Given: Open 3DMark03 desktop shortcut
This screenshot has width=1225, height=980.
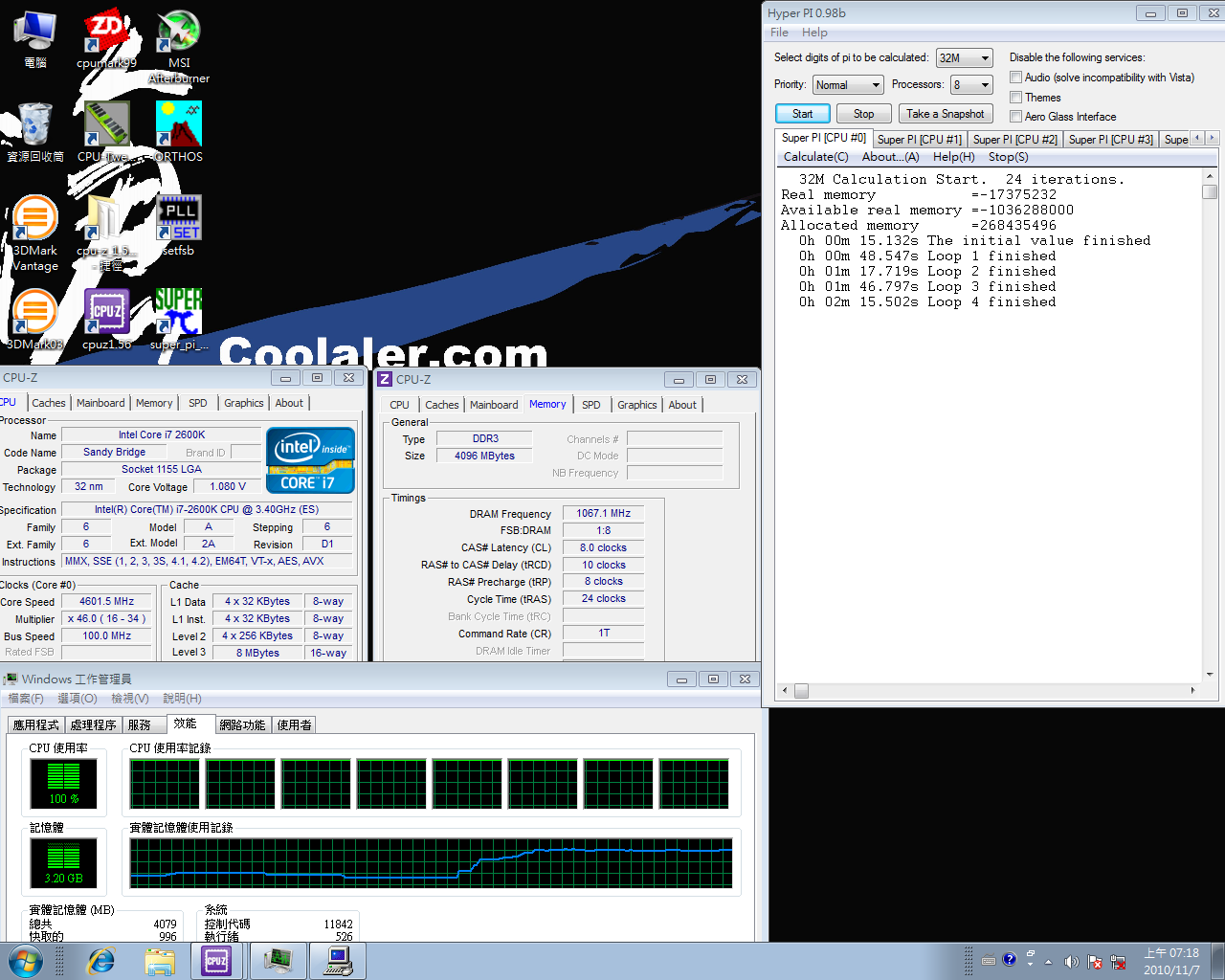Looking at the screenshot, I should [35, 321].
